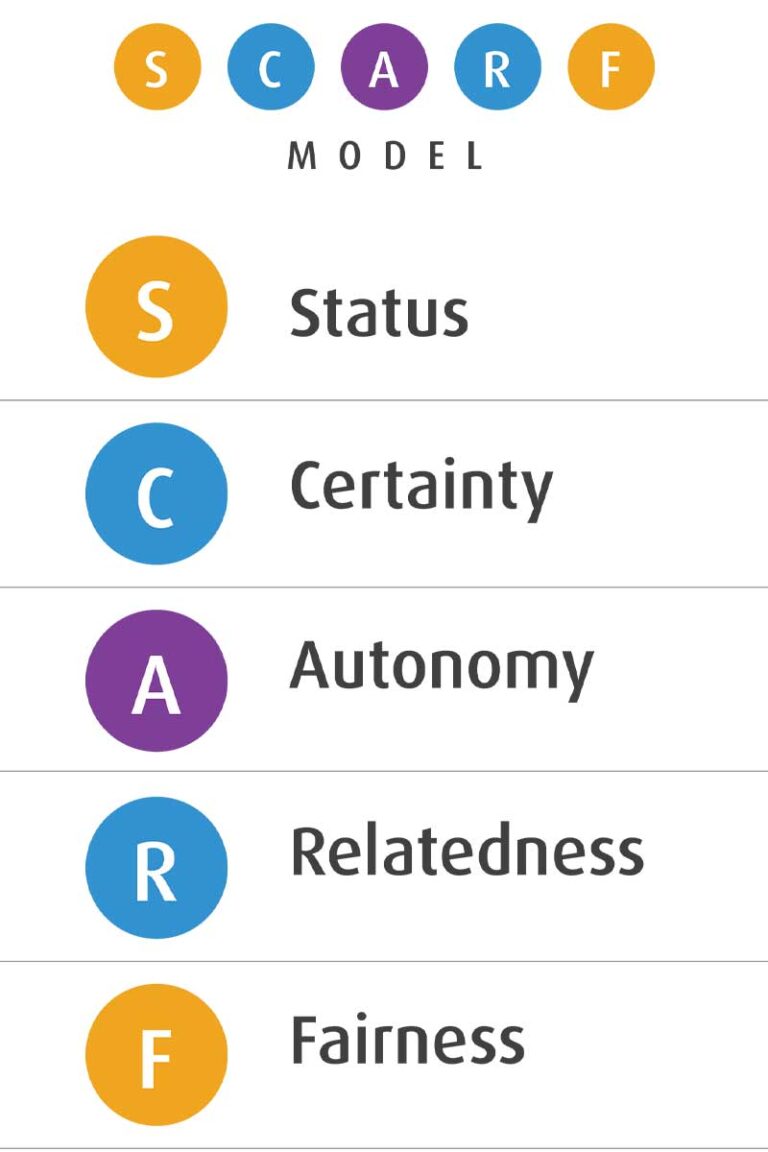This screenshot has height=1152, width=768.
Task: Click the divider line below Autonomy row
Action: click(x=384, y=771)
